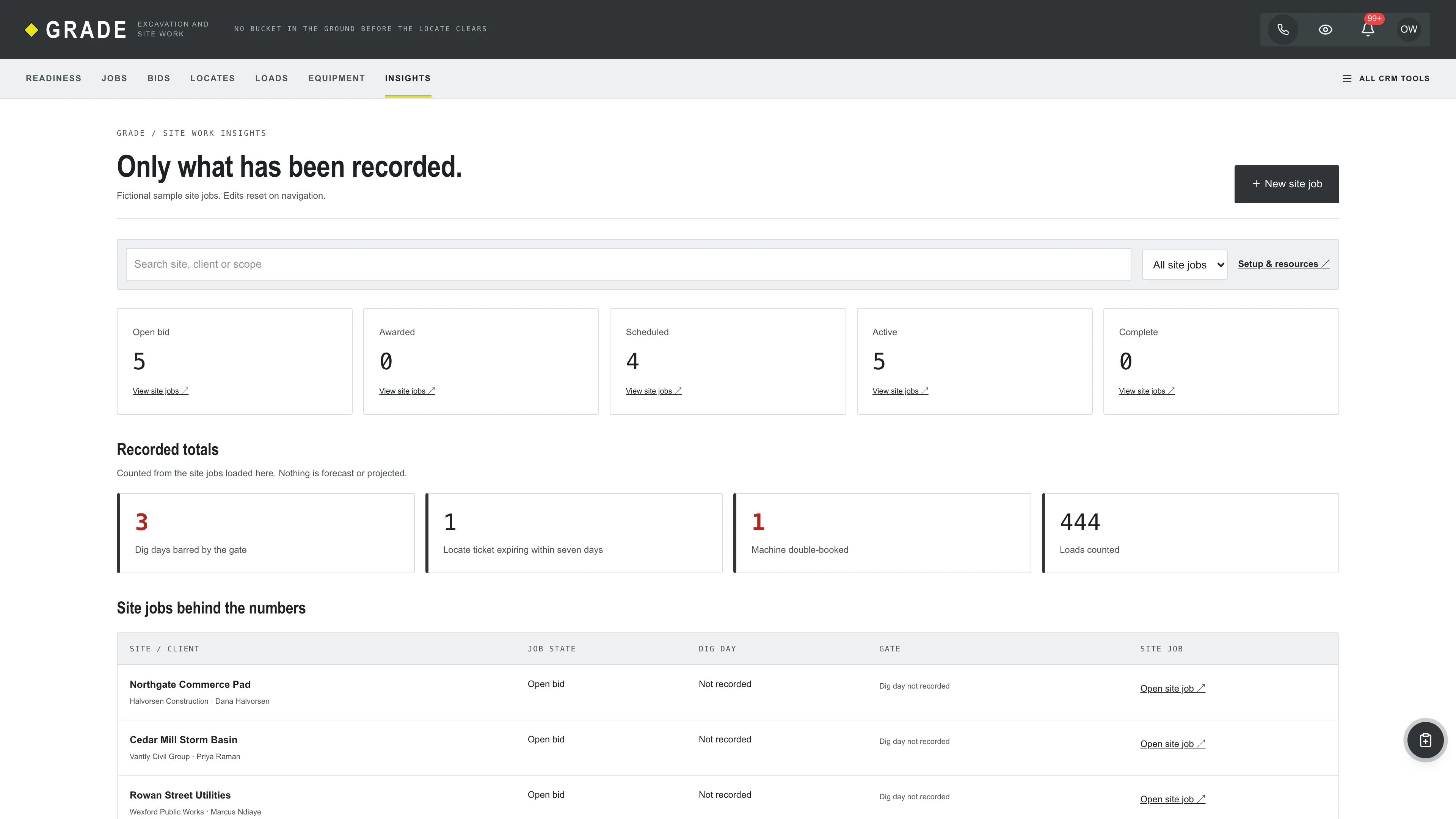Click the phone call icon in header
This screenshot has width=1456, height=819.
(1283, 30)
